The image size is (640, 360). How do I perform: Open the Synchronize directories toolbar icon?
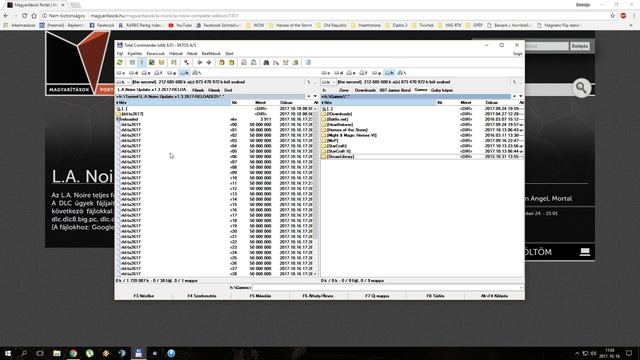coord(286,62)
